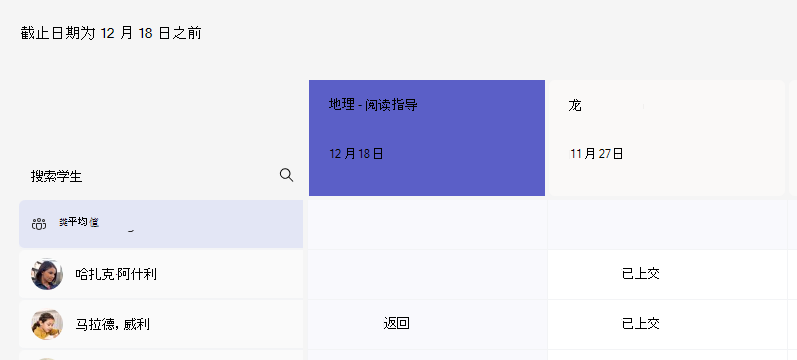
Task: Open 马拉德, 威利's avatar photo
Action: (47, 324)
